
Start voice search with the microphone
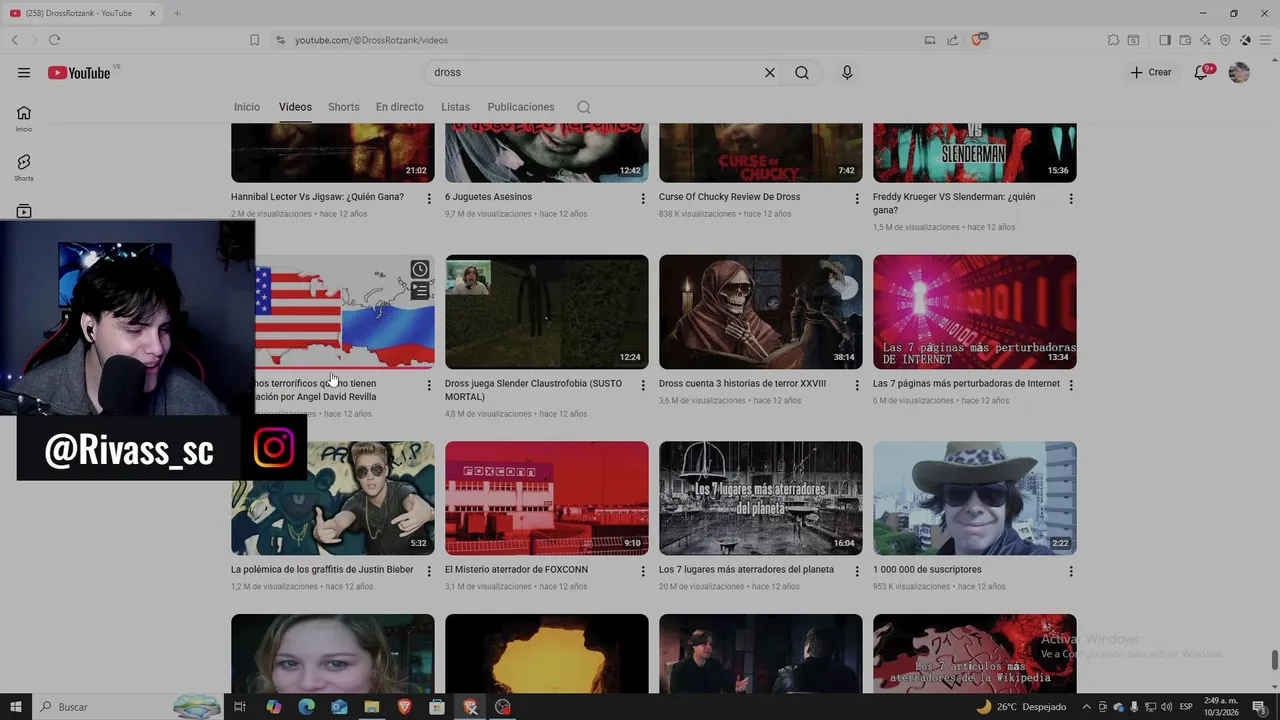[847, 72]
